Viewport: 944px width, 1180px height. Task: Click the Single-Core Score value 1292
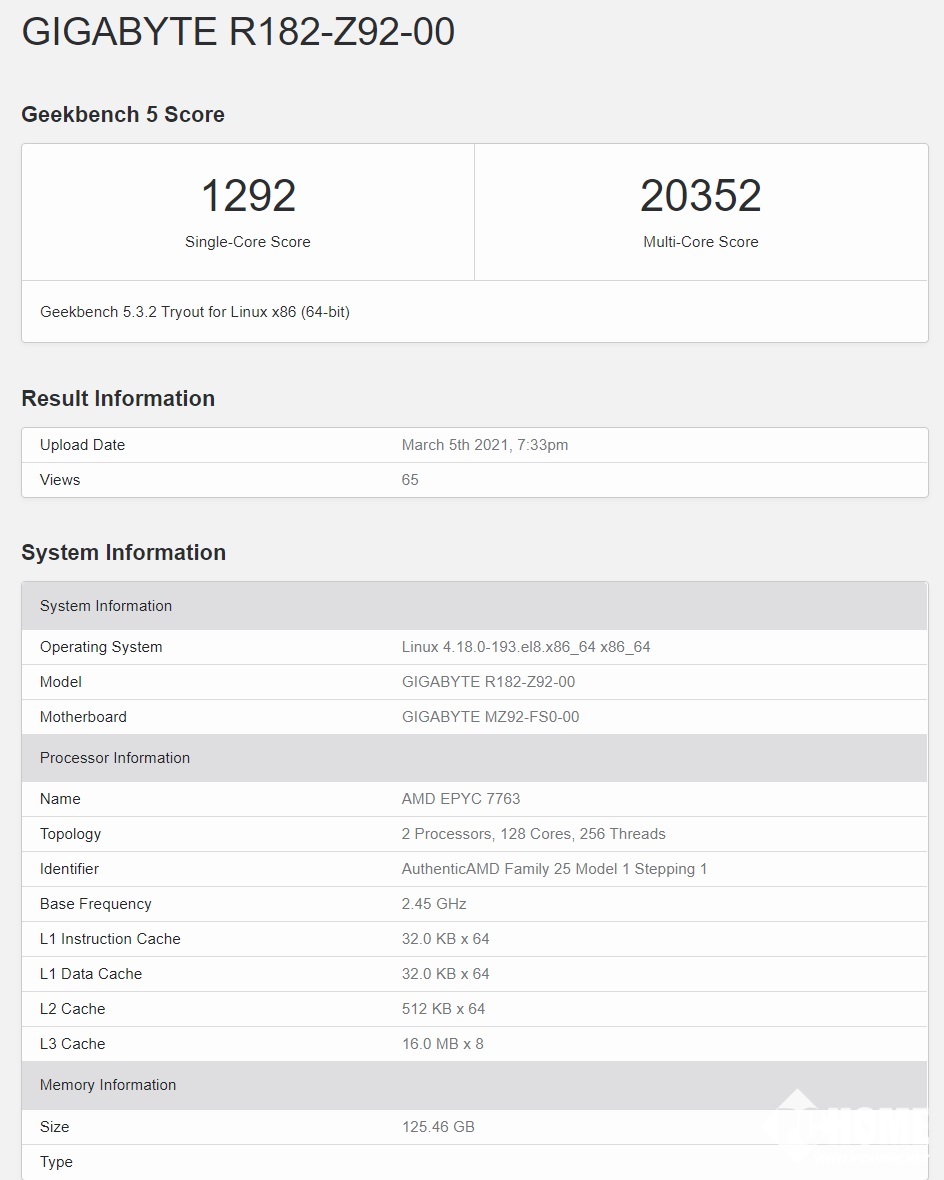(x=248, y=195)
